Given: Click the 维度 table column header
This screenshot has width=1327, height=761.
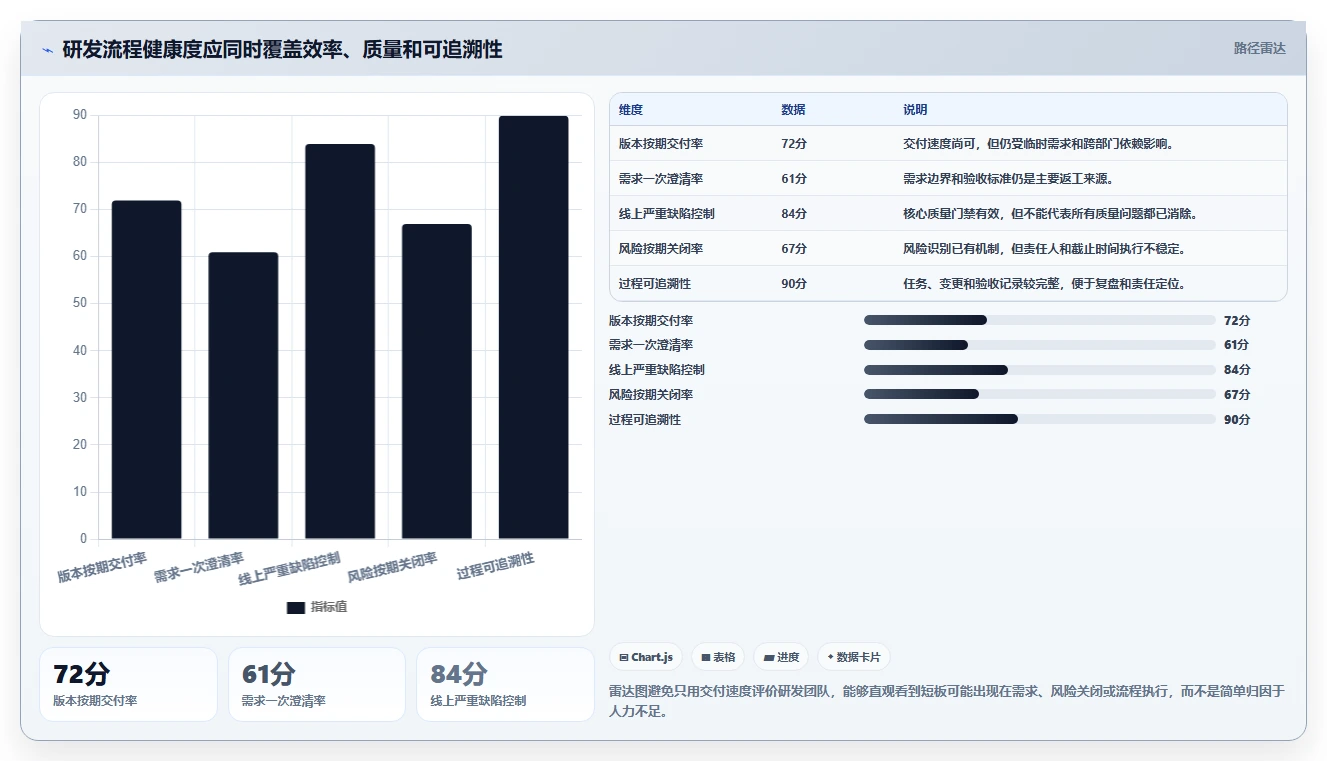Looking at the screenshot, I should pos(631,110).
